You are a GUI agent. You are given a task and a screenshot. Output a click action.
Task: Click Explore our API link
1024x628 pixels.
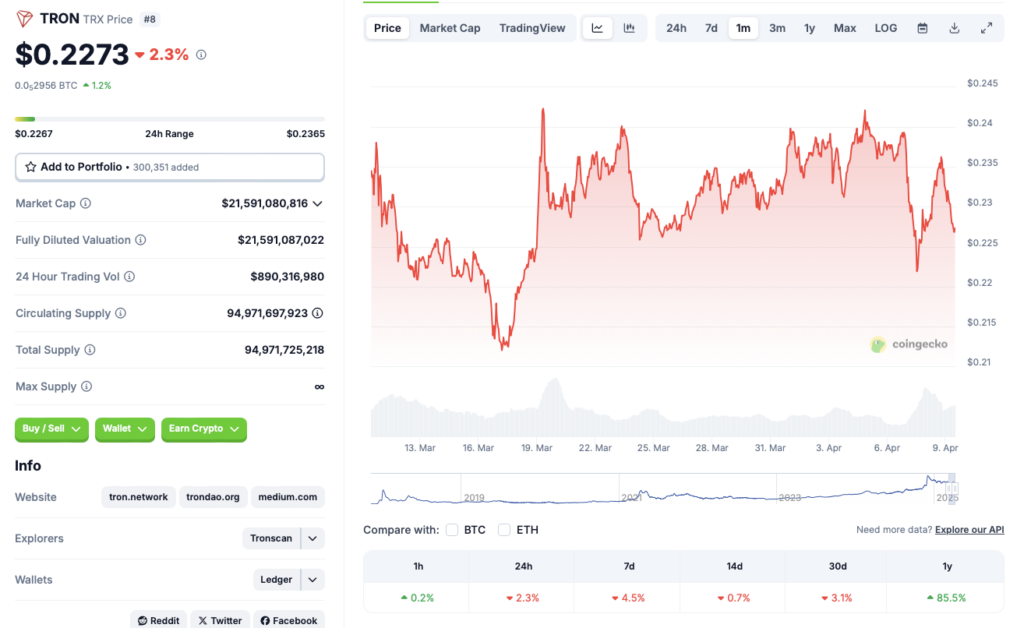pos(969,529)
